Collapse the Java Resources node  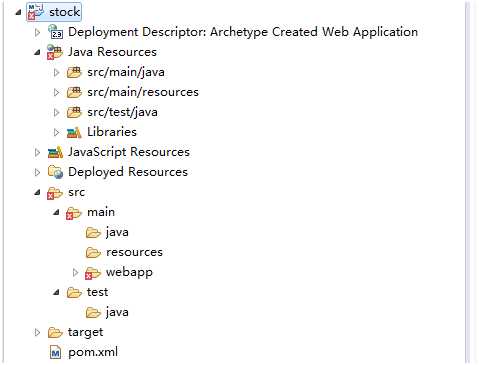[37, 52]
